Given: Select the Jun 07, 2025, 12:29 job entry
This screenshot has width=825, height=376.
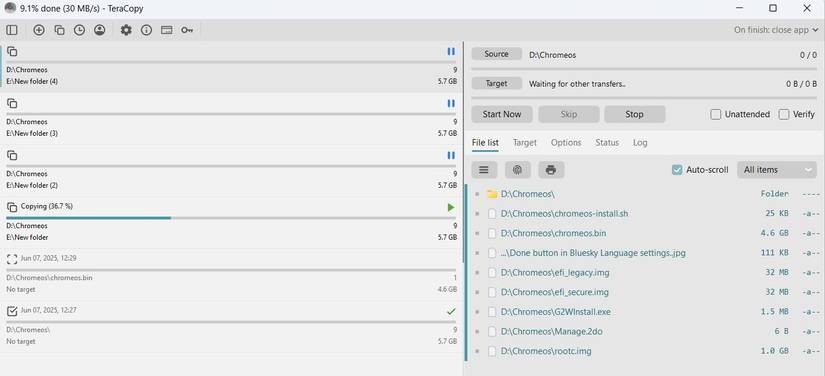Looking at the screenshot, I should pos(232,275).
